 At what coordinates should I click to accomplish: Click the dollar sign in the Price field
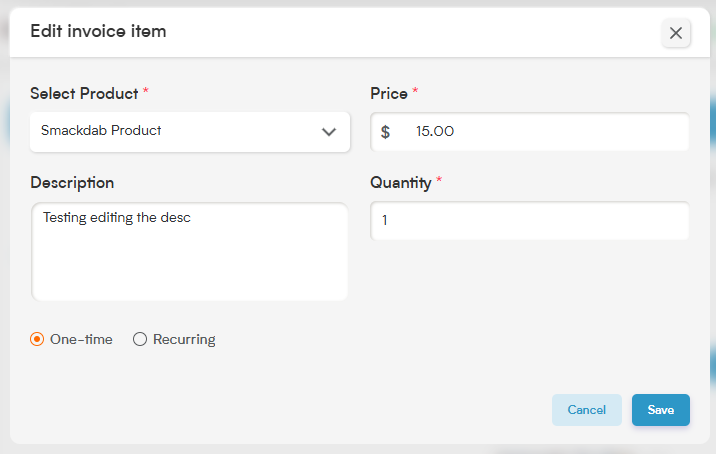pos(385,132)
